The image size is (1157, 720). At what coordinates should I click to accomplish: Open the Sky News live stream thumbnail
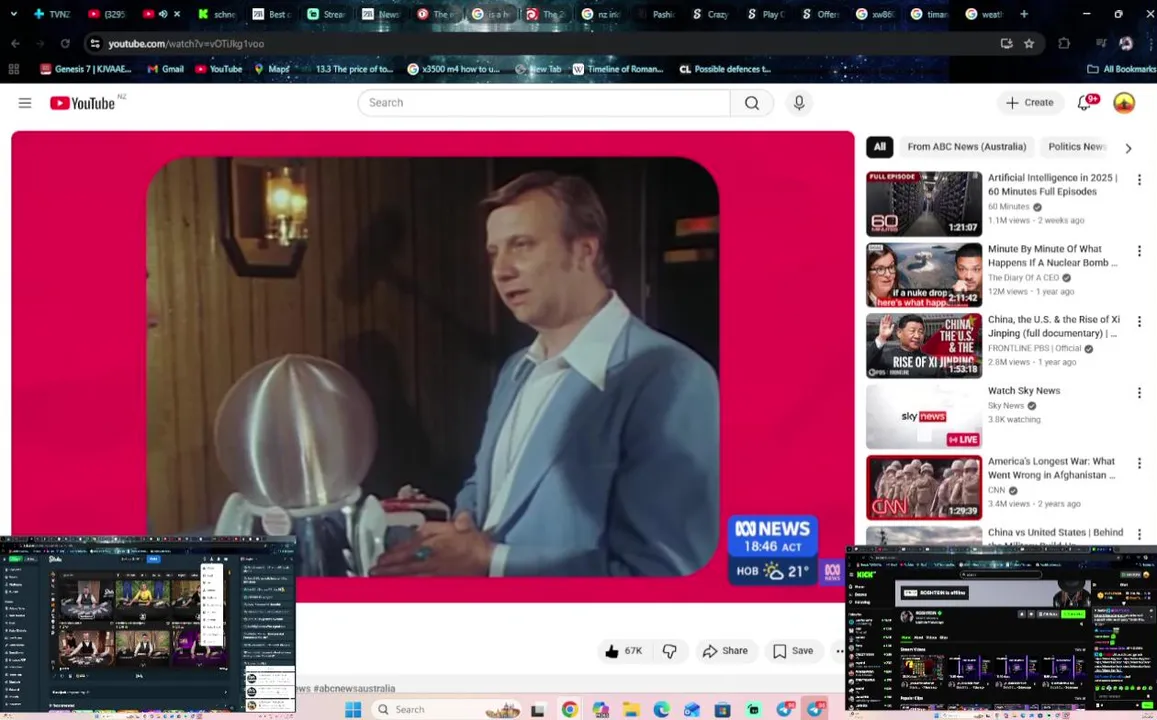coord(924,417)
